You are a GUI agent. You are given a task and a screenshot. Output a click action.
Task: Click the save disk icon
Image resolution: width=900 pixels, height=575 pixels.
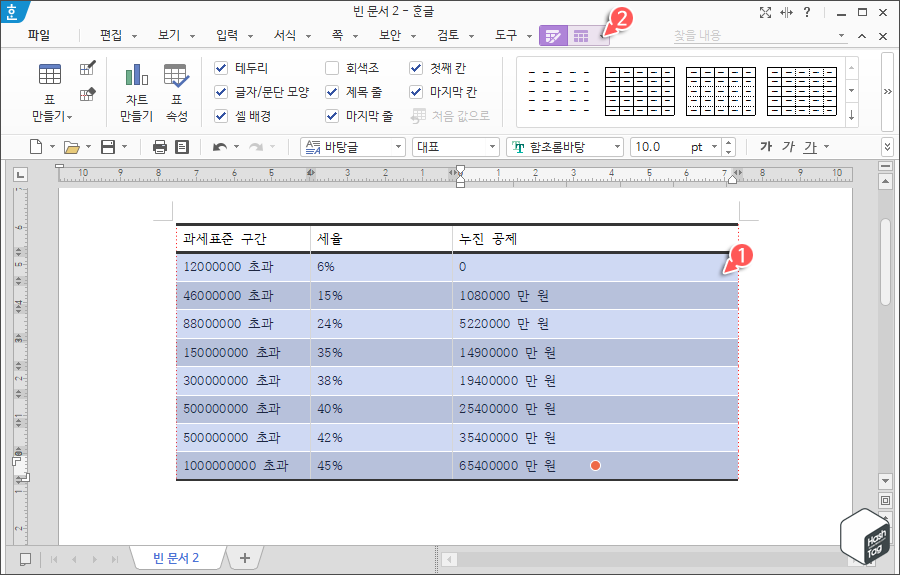point(108,147)
